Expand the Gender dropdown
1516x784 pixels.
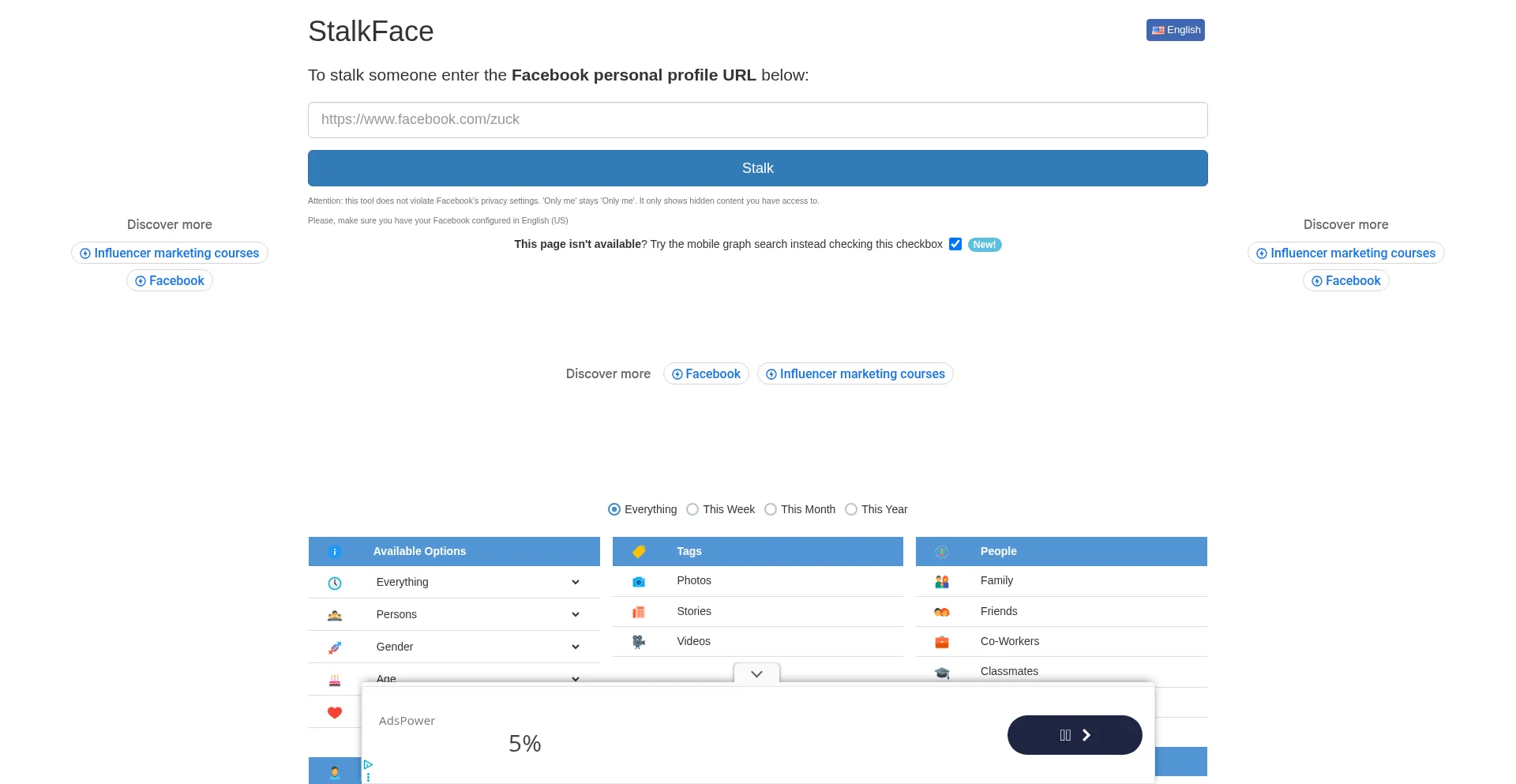tap(575, 647)
